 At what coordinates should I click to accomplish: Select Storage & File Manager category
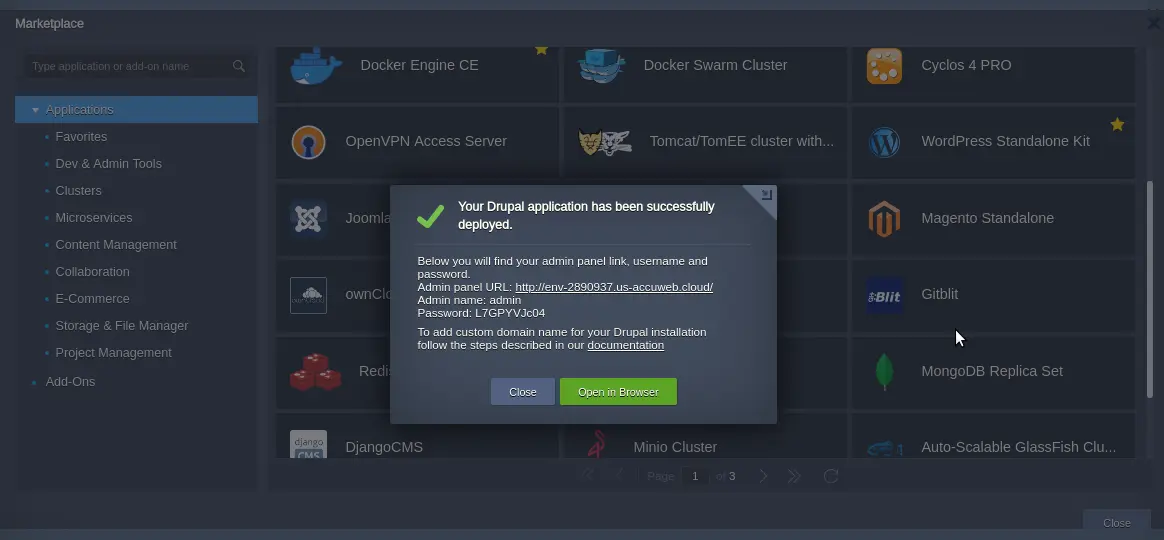coord(122,326)
